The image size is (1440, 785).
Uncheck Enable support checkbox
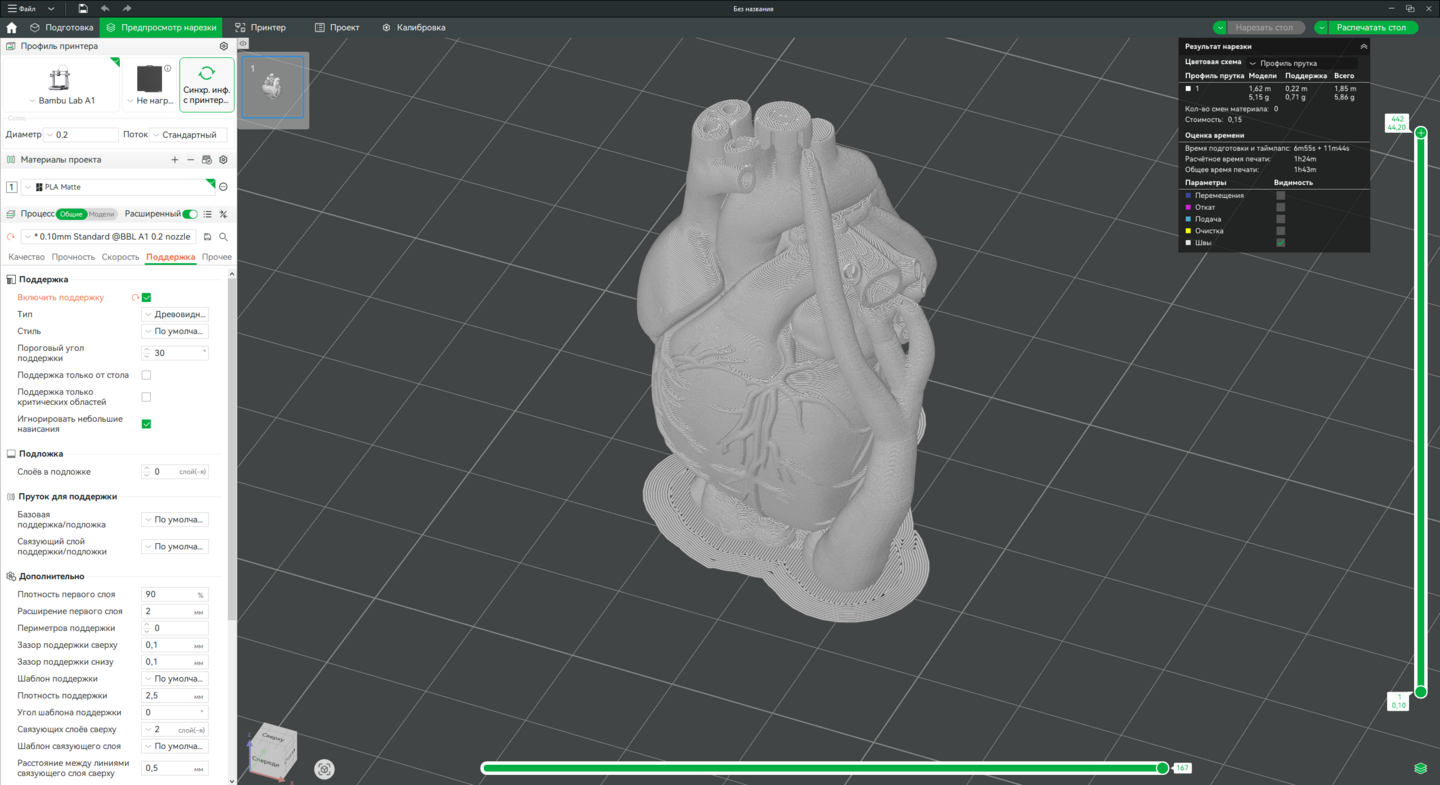146,298
